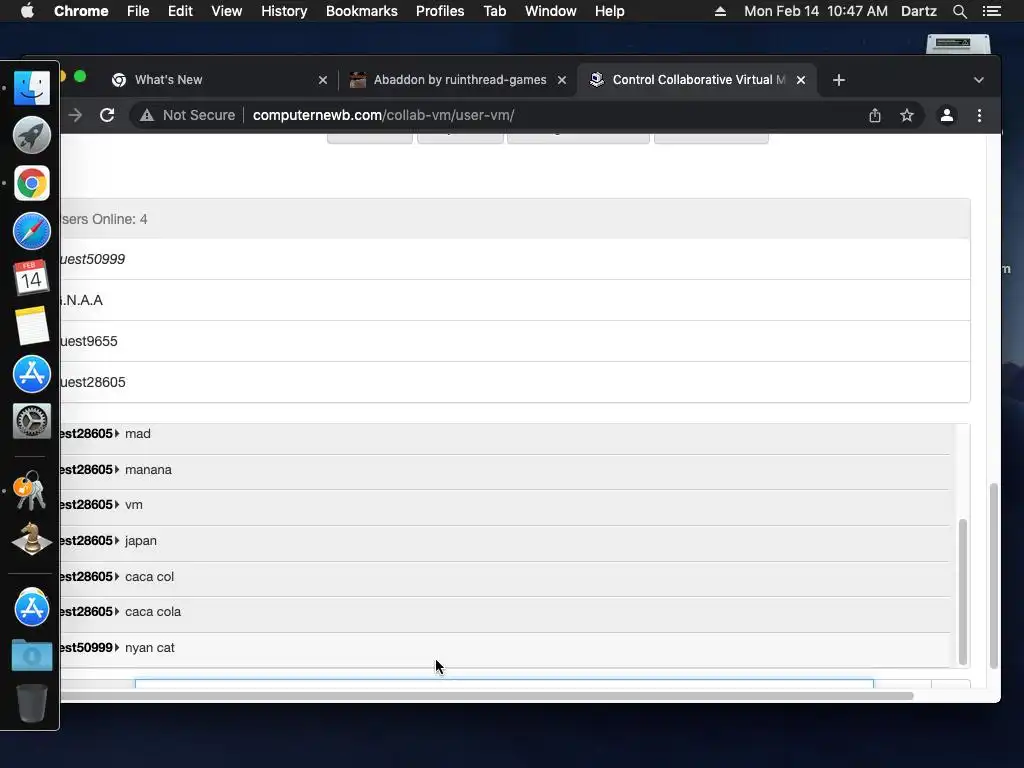The width and height of the screenshot is (1024, 768).
Task: Open the Edit menu
Action: (x=180, y=11)
